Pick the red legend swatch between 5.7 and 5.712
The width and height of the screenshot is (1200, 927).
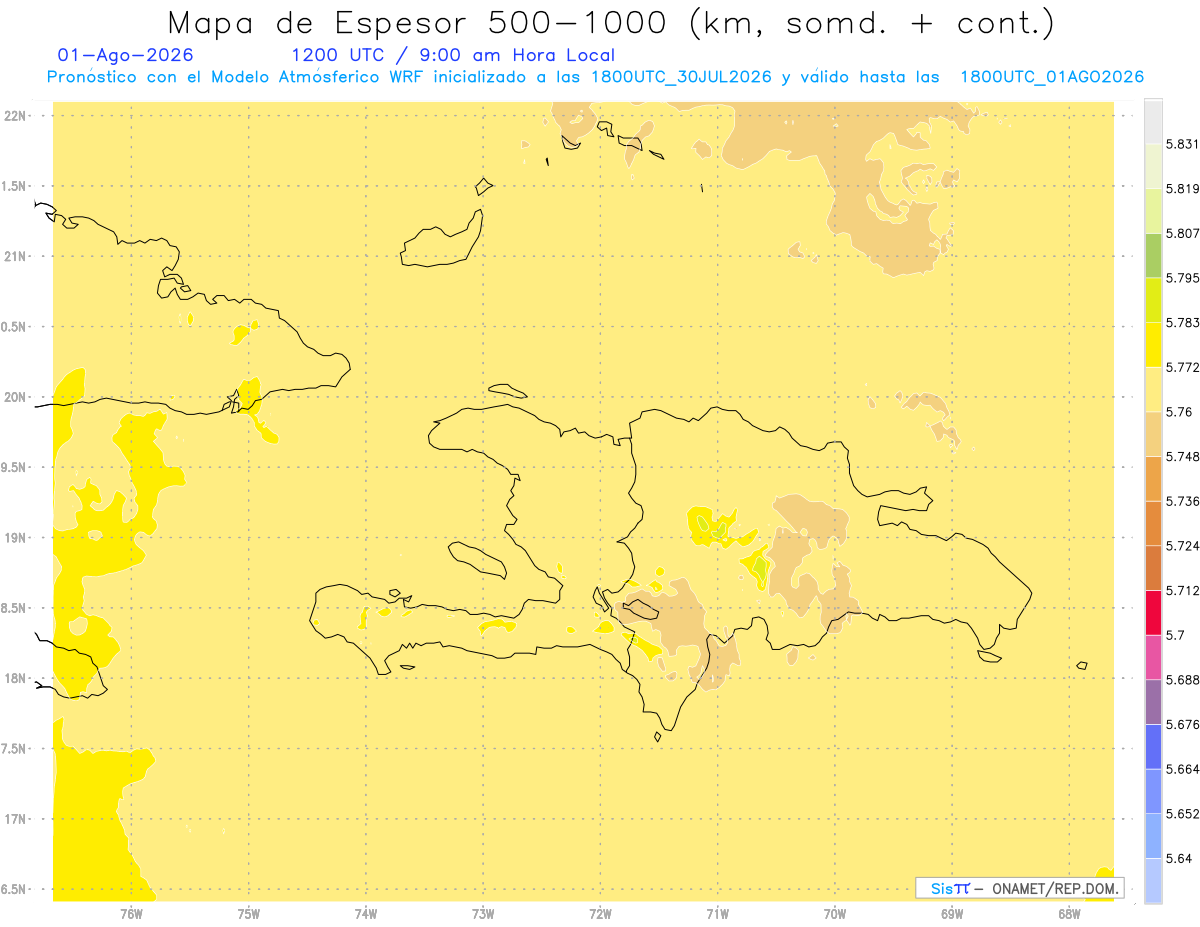[x=1153, y=612]
